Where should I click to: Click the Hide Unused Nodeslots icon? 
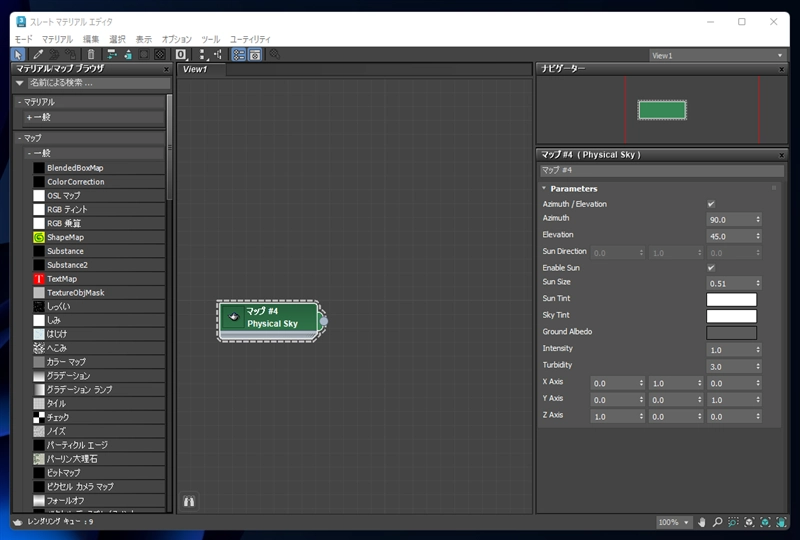[x=128, y=55]
